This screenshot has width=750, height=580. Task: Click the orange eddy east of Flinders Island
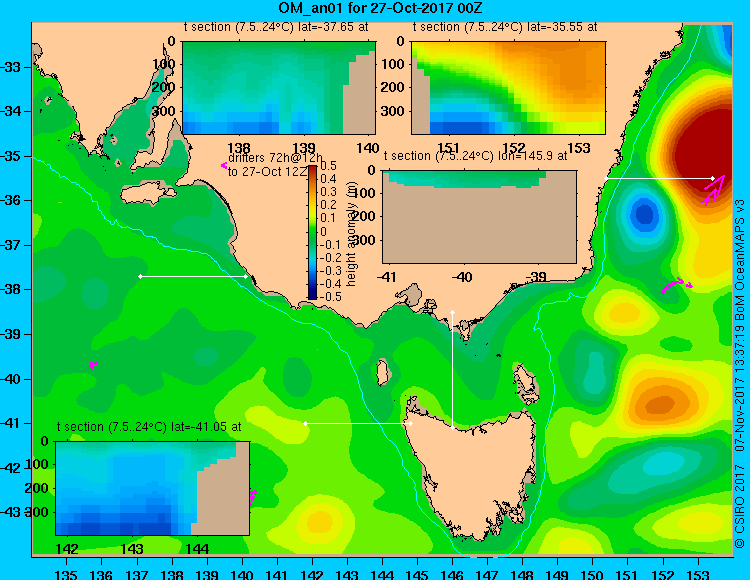pyautogui.click(x=662, y=405)
